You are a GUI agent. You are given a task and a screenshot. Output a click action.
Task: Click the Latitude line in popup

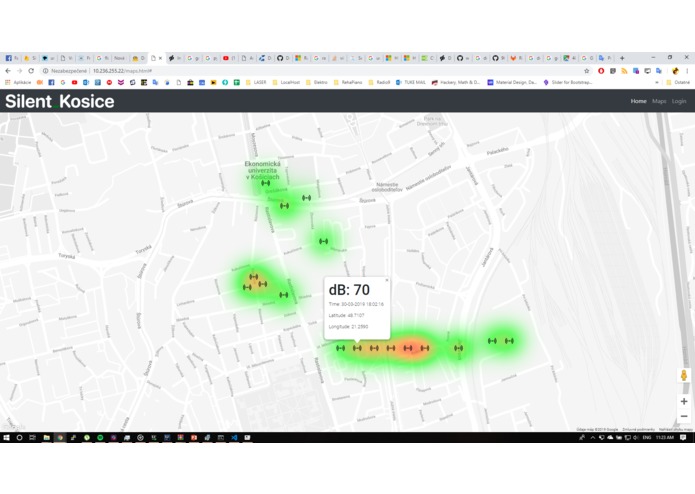coord(346,315)
